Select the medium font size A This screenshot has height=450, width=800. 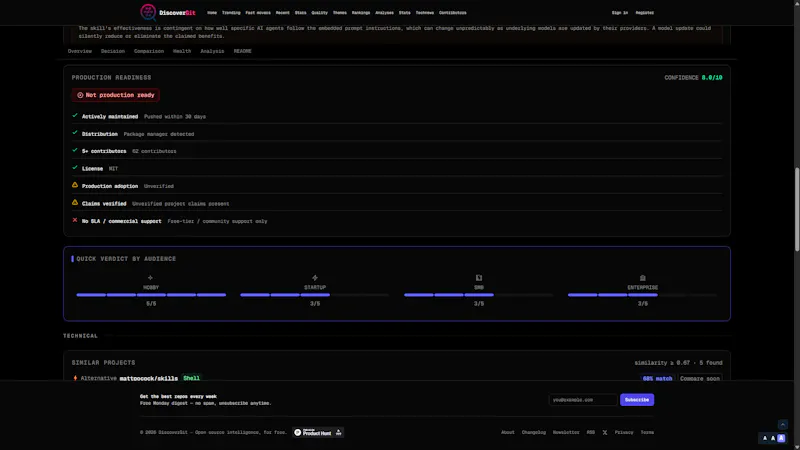coord(773,438)
